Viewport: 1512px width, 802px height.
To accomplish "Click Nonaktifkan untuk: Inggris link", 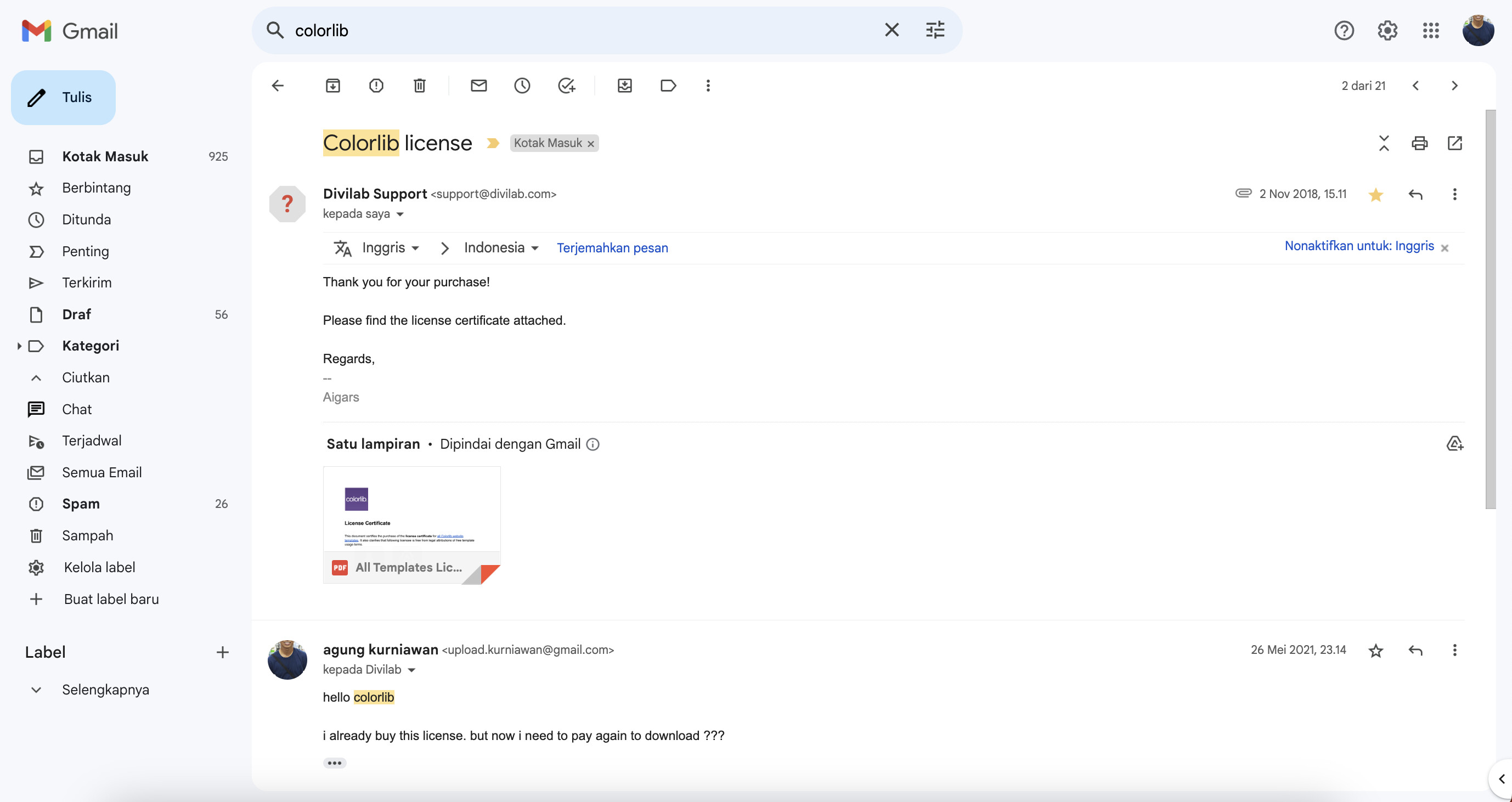I will [x=1359, y=246].
